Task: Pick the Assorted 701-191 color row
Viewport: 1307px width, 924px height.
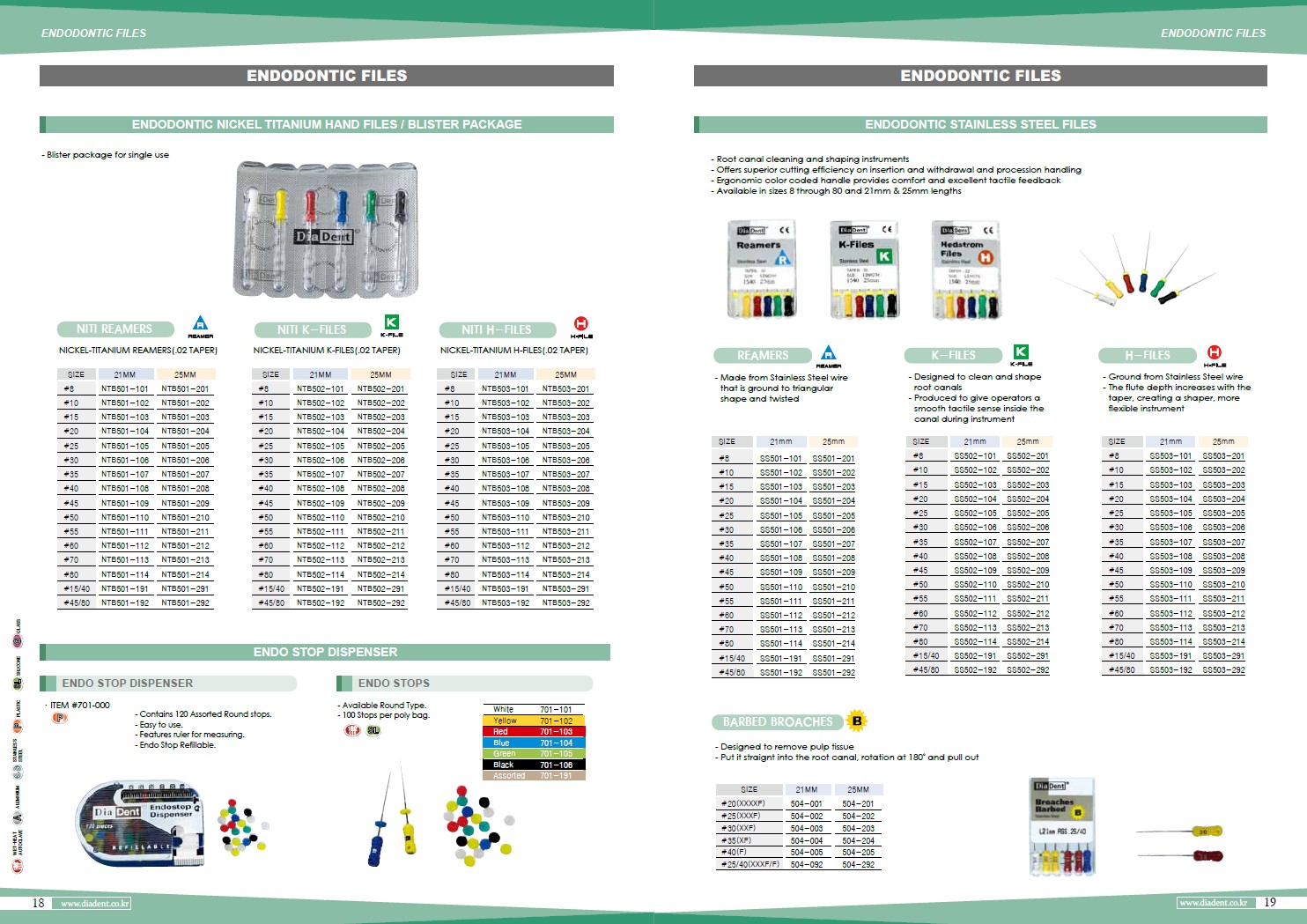Action: (533, 775)
